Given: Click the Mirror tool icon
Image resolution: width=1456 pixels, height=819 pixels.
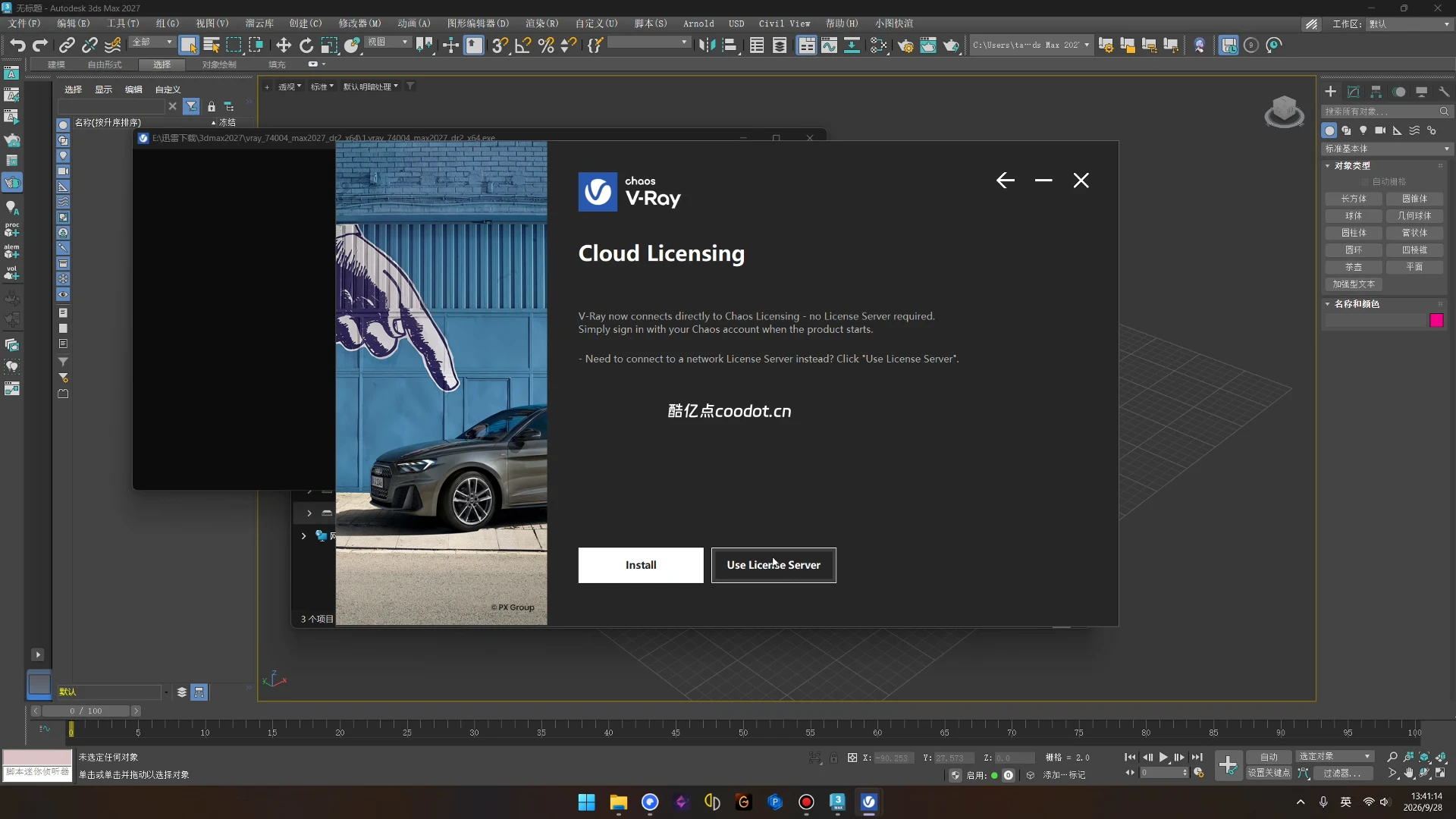Looking at the screenshot, I should pos(707,45).
